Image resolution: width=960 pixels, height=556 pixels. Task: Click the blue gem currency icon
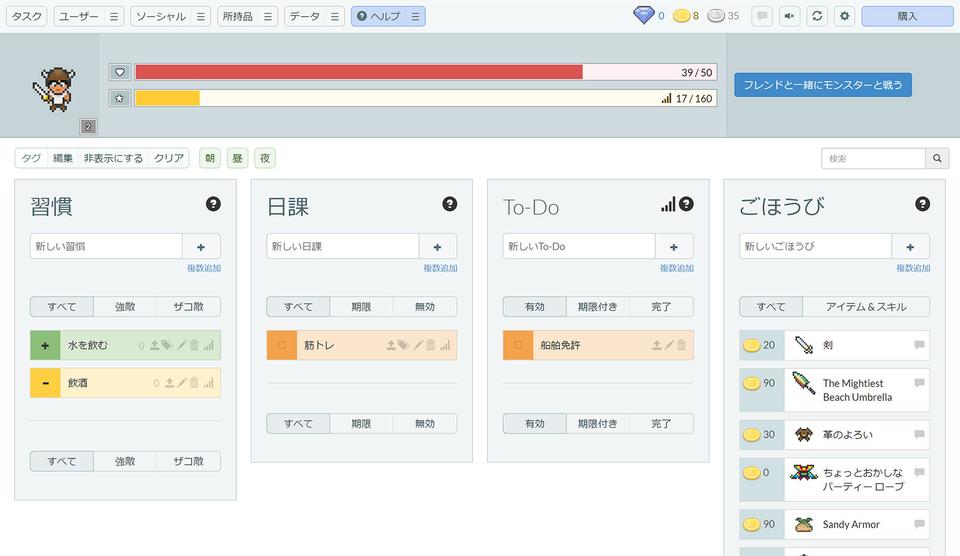tap(643, 15)
